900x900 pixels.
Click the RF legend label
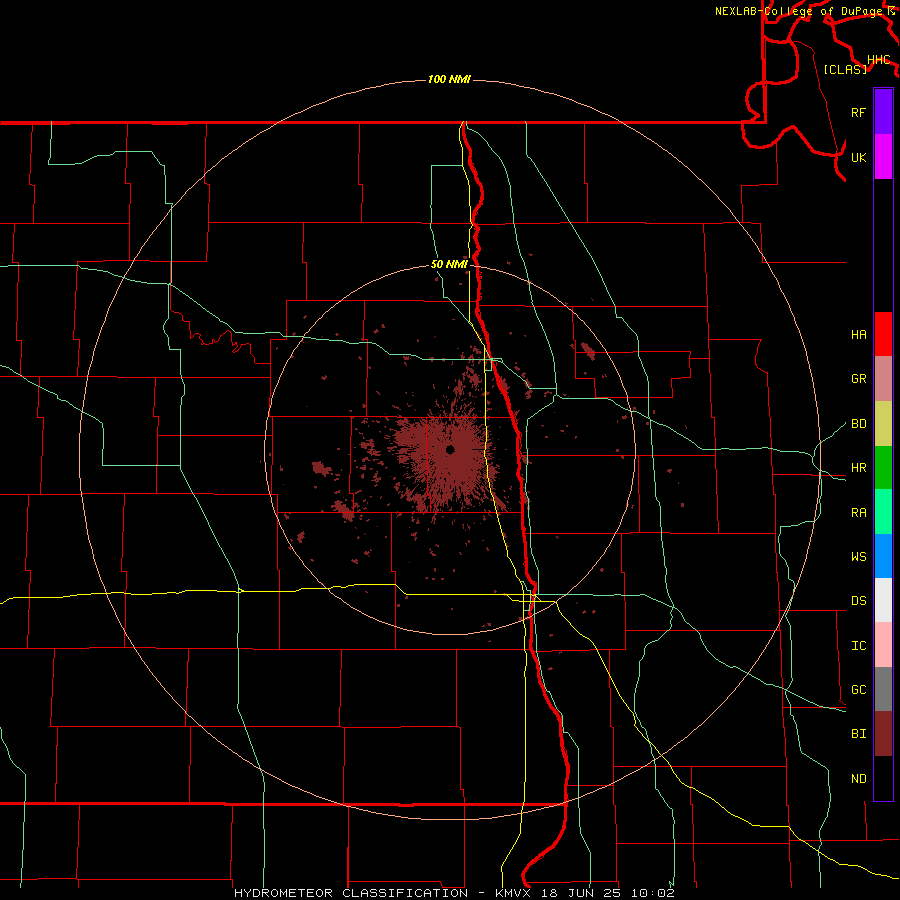click(858, 112)
